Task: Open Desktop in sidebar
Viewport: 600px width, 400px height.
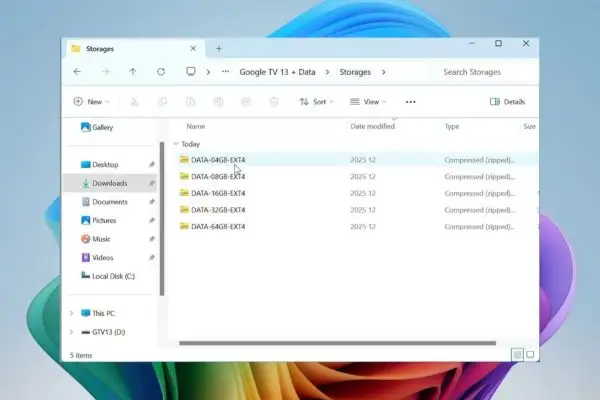Action: coord(100,165)
